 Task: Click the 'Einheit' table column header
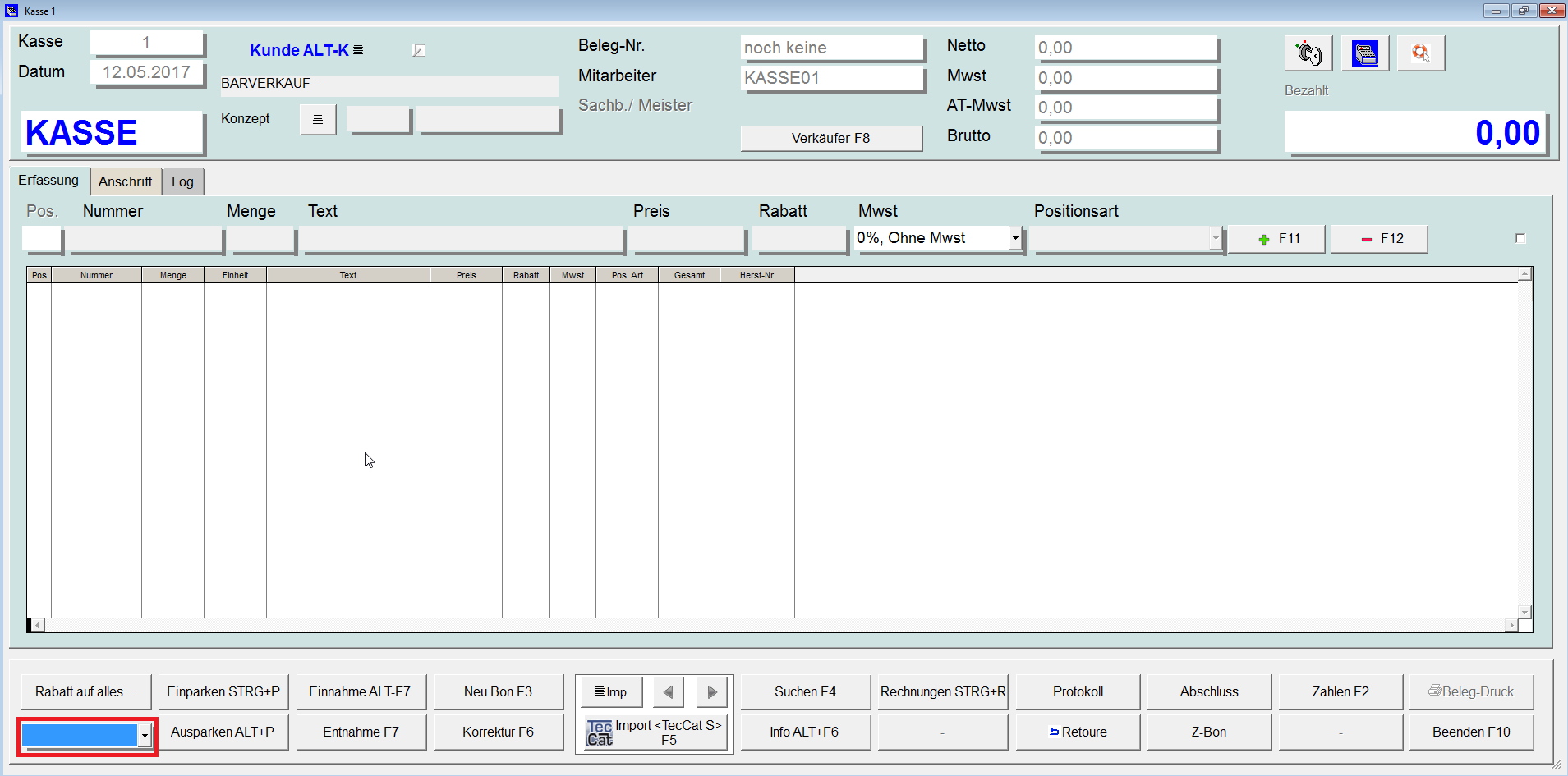(x=235, y=275)
